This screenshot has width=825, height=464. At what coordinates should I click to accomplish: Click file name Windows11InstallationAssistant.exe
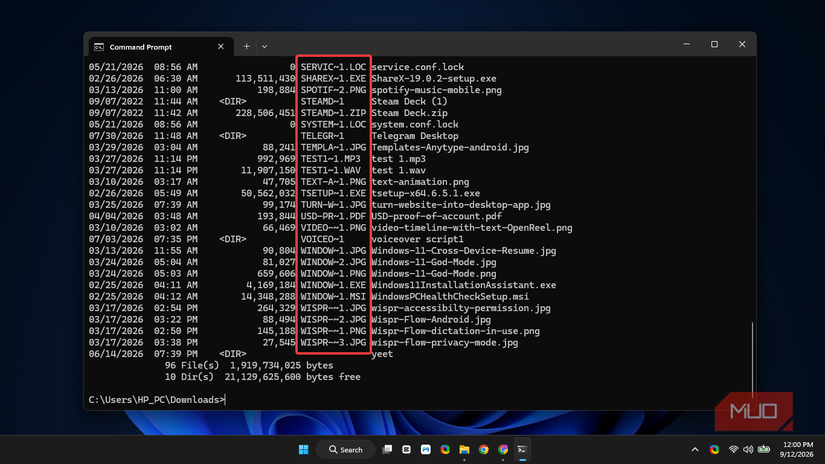coord(464,285)
